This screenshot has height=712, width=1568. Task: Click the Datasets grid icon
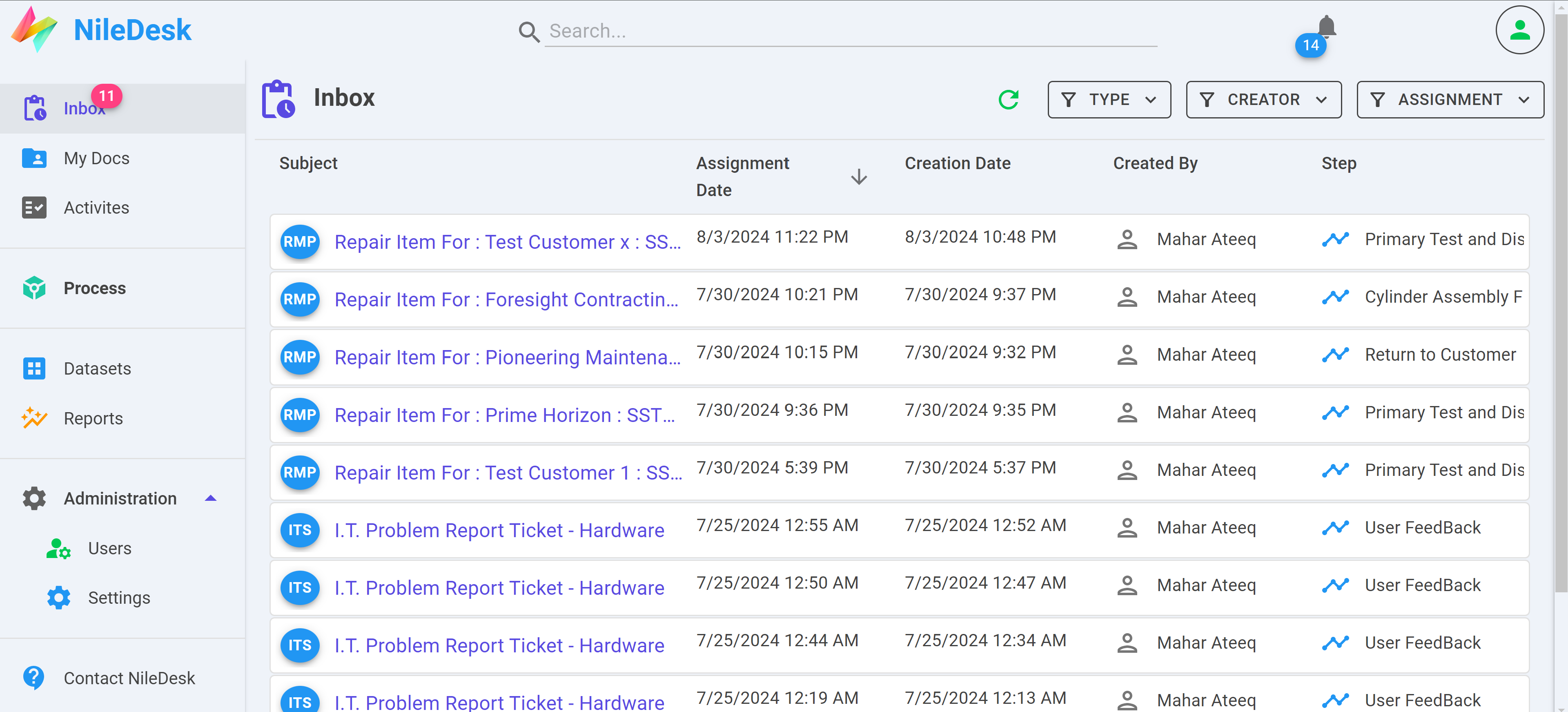(x=34, y=368)
